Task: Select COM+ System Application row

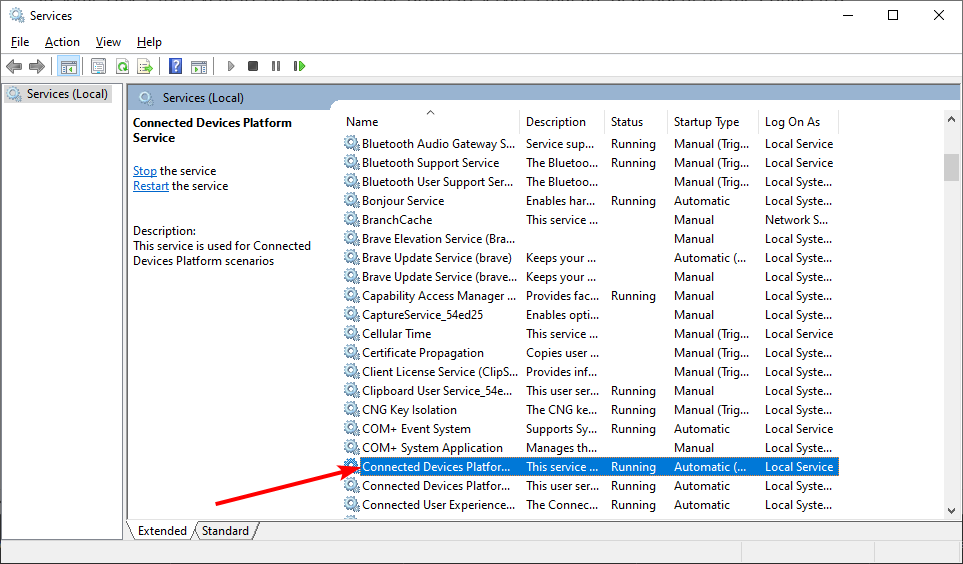Action: [590, 447]
